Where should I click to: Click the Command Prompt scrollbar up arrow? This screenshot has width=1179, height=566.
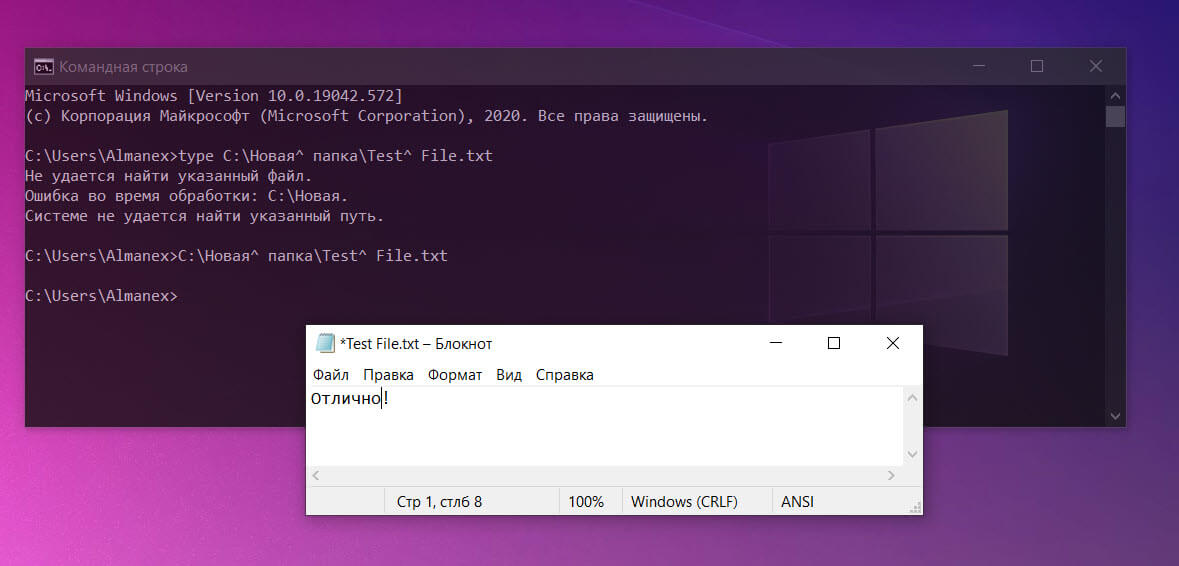point(1116,95)
